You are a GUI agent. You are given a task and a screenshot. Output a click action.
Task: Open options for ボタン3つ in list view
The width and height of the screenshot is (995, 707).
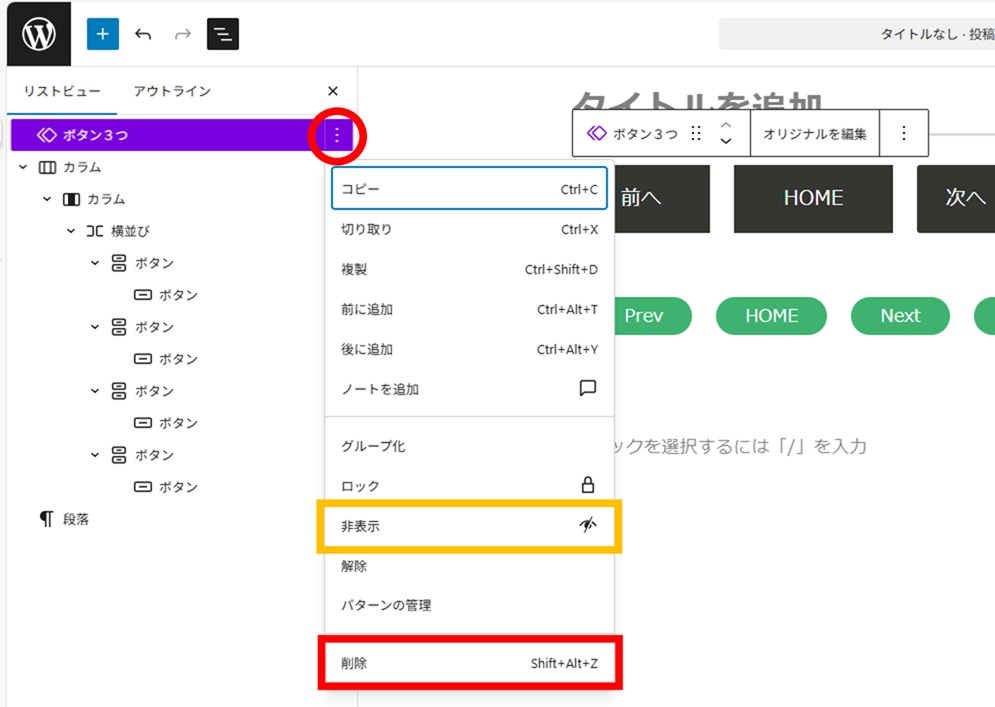tap(337, 135)
